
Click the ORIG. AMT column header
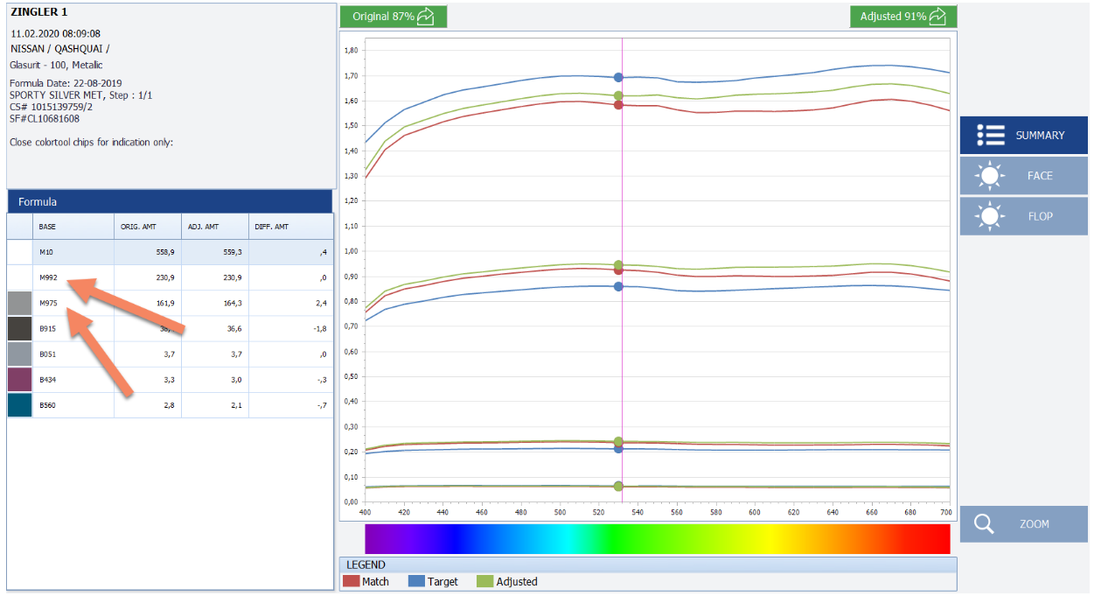148,227
